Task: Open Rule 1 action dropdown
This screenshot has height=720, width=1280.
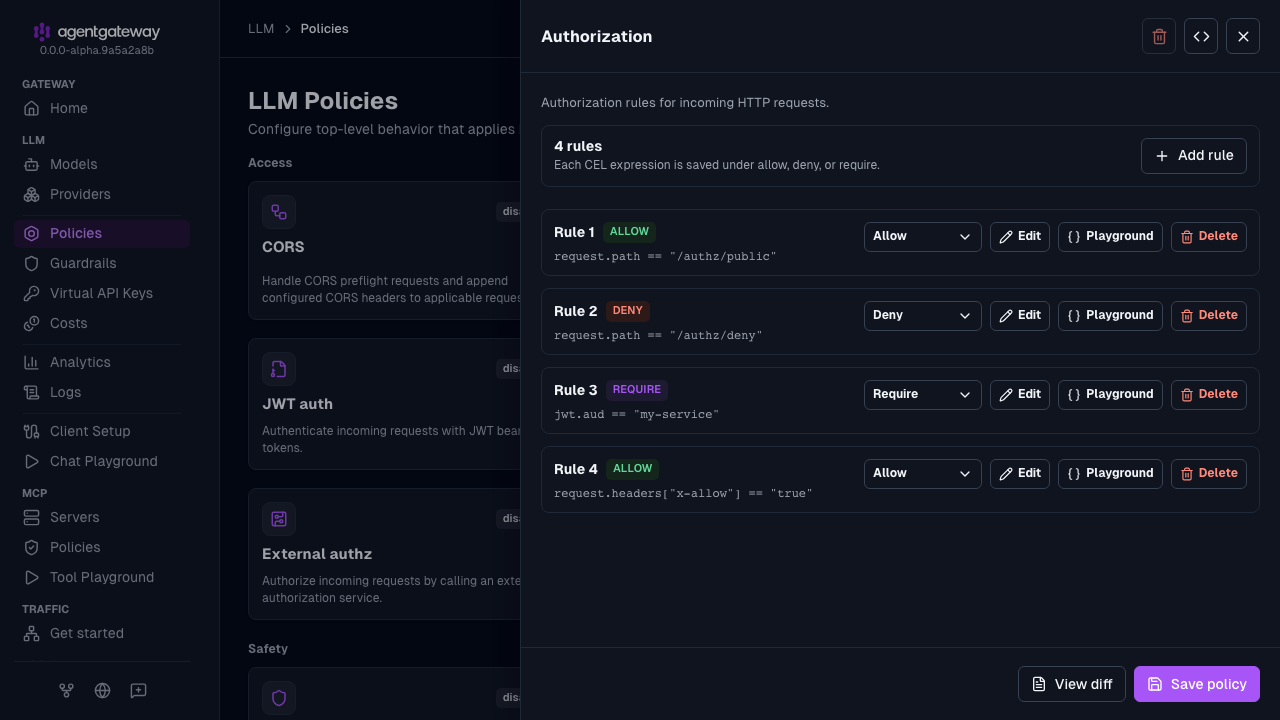Action: (x=922, y=237)
